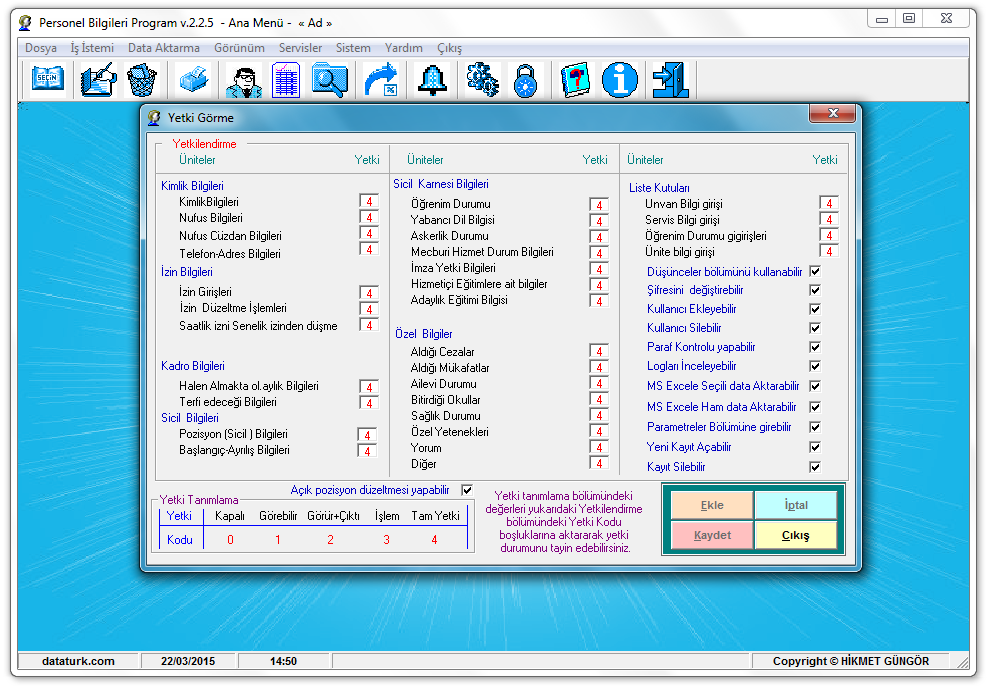Click the date 22/03/2015 in status bar
This screenshot has width=987, height=687.
[188, 661]
